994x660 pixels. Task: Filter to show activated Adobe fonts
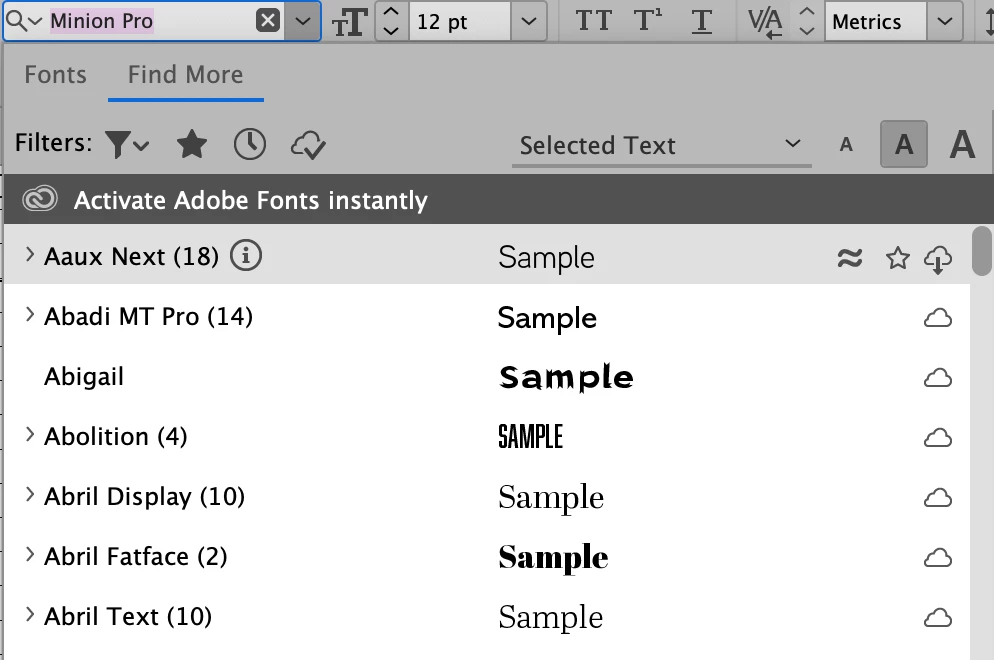click(x=308, y=145)
